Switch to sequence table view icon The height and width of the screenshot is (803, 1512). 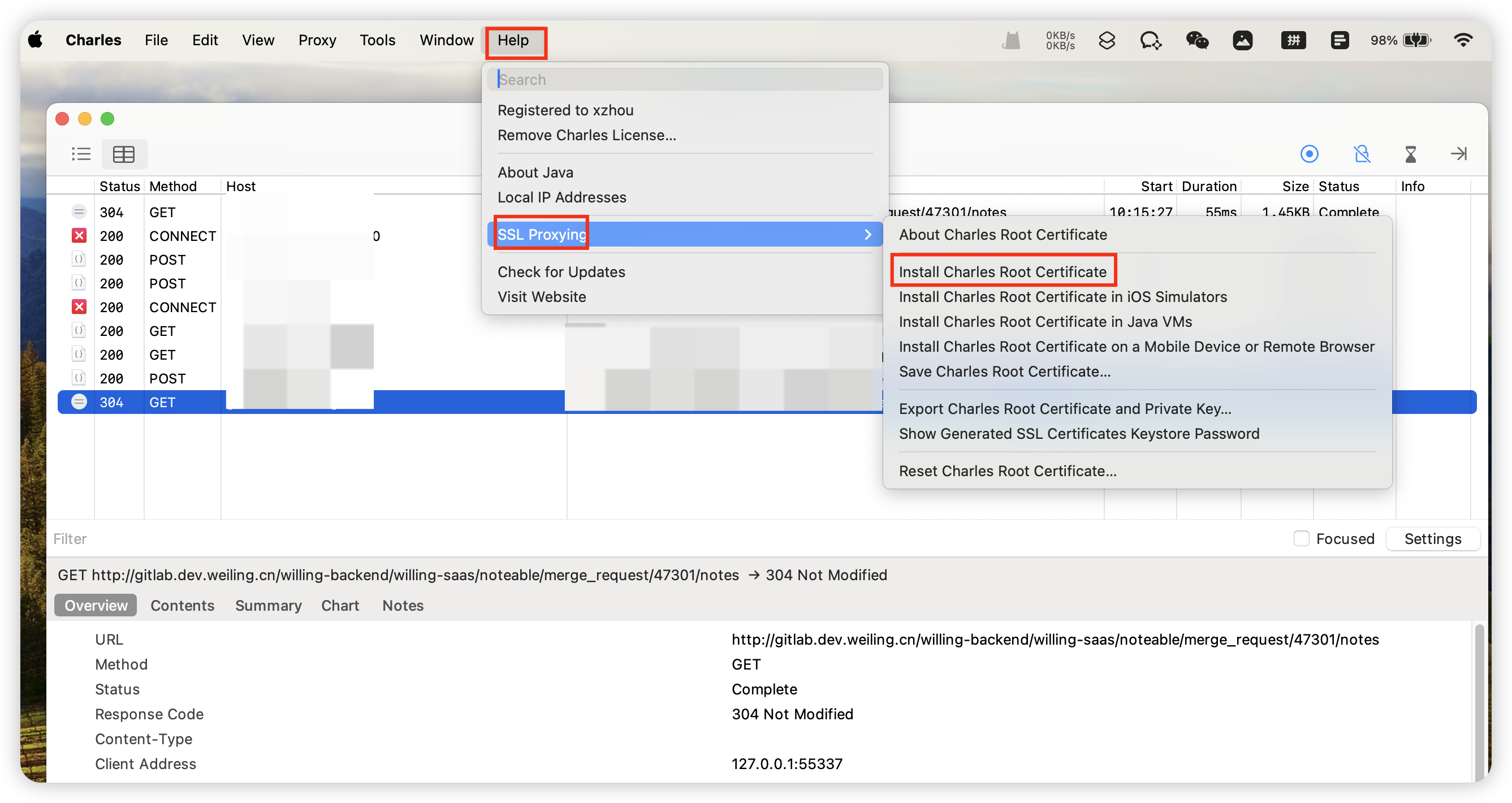click(x=124, y=154)
